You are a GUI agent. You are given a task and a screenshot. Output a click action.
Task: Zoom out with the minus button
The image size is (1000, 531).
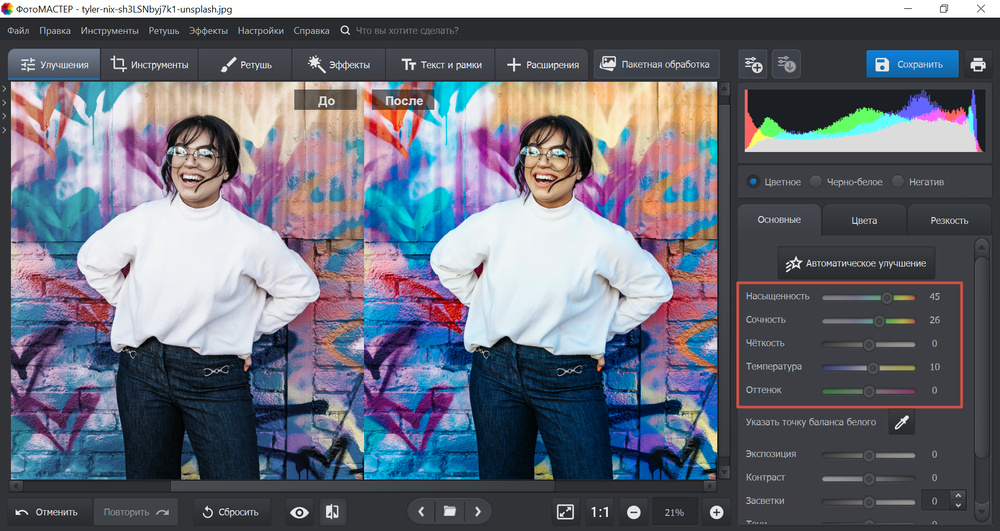[633, 512]
